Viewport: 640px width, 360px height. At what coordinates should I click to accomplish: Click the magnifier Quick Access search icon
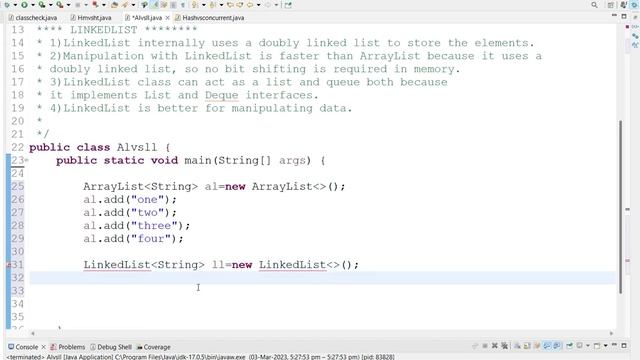pos(594,5)
